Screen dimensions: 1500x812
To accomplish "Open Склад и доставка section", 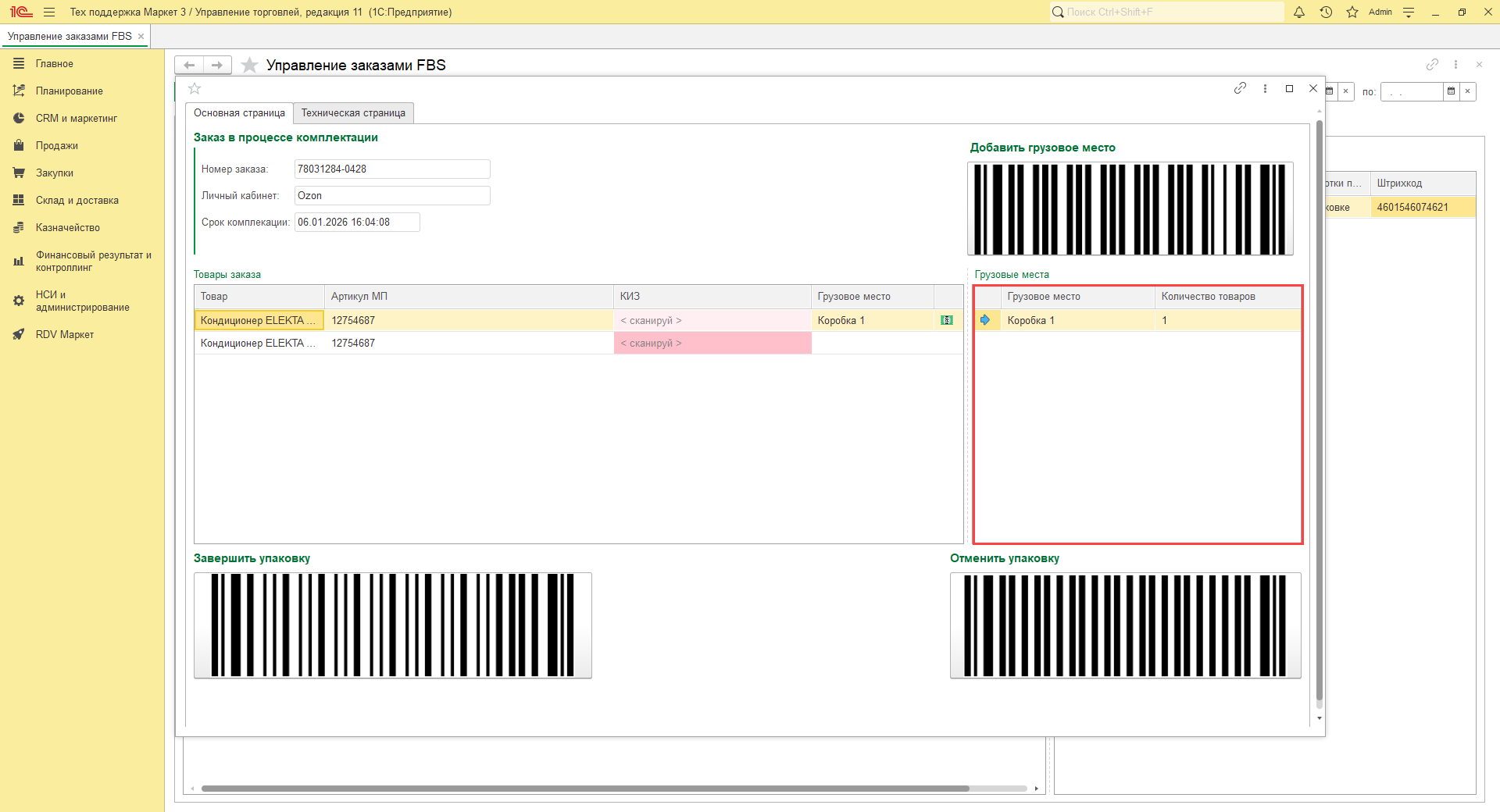I will point(77,201).
